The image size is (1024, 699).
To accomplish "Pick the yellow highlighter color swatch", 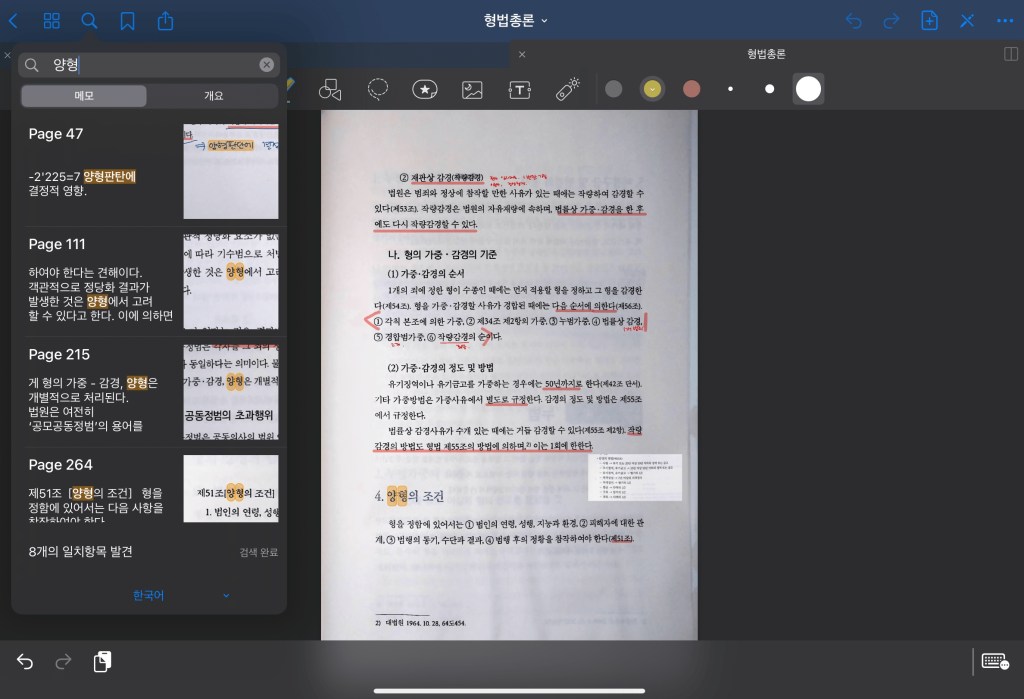I will (x=653, y=89).
